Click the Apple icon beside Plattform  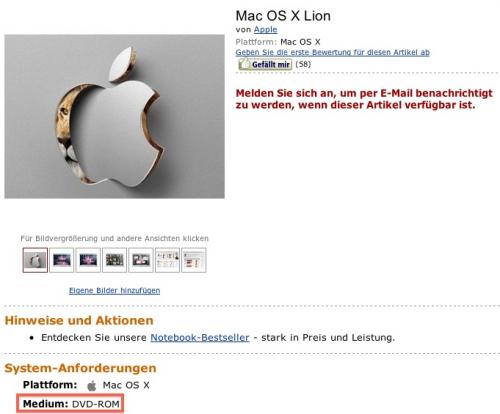coord(92,386)
